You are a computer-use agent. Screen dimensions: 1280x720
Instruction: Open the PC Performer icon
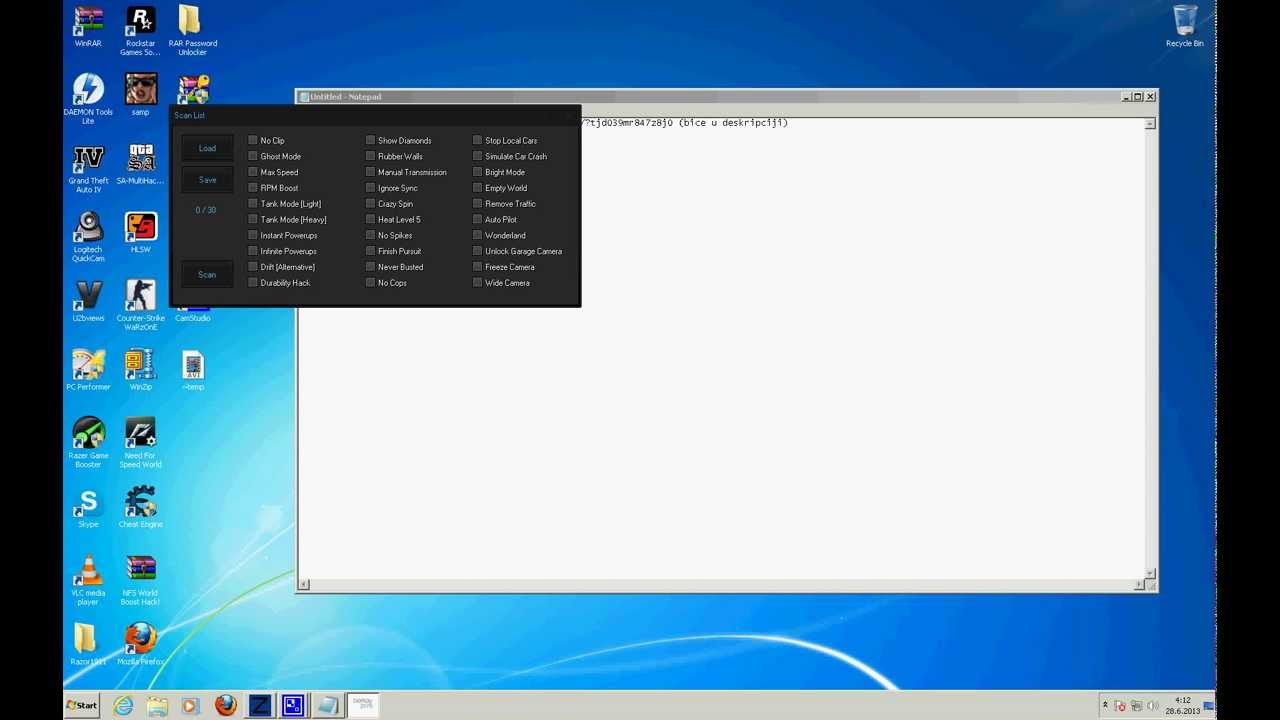point(88,370)
